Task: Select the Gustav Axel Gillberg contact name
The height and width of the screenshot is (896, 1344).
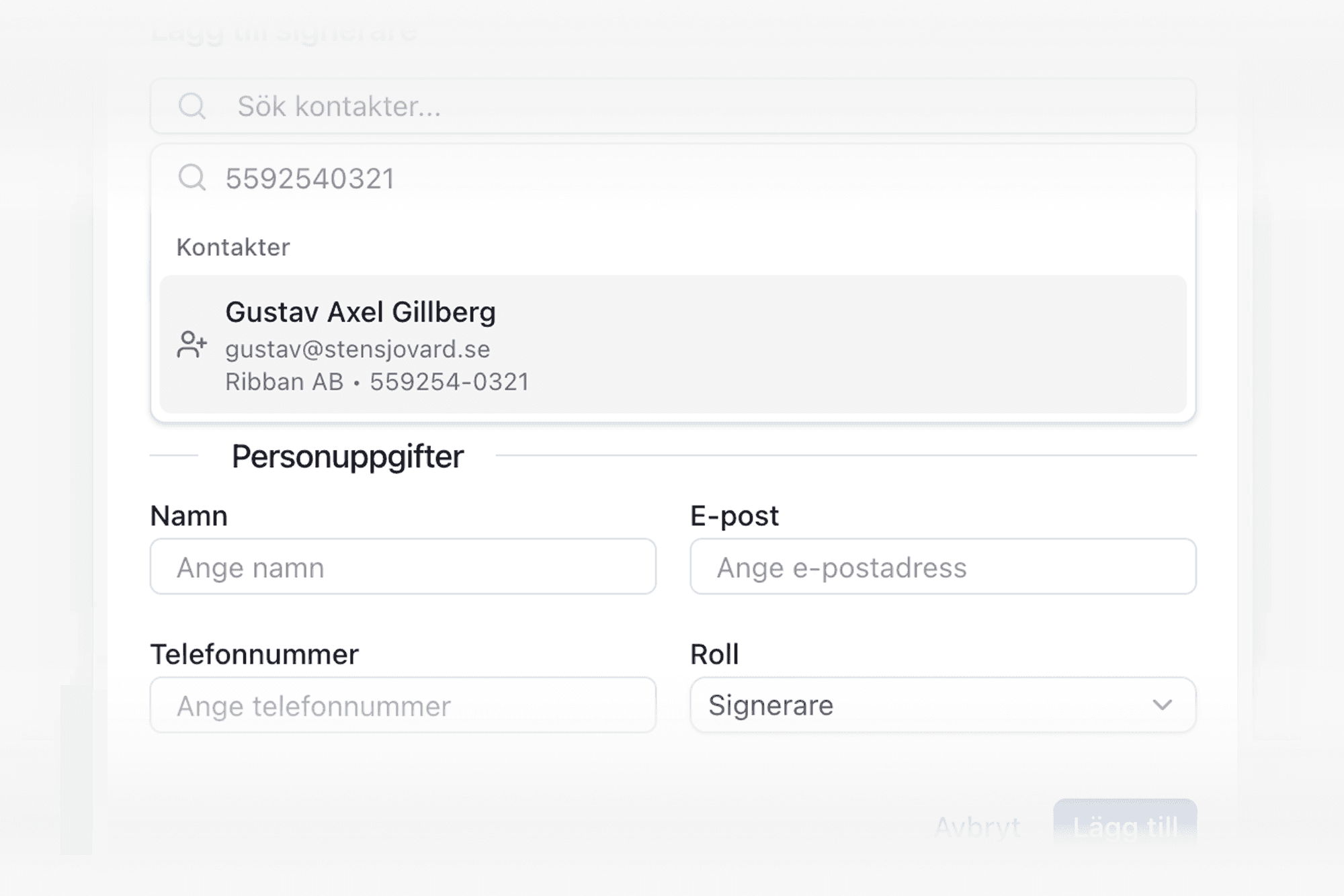Action: (x=360, y=312)
